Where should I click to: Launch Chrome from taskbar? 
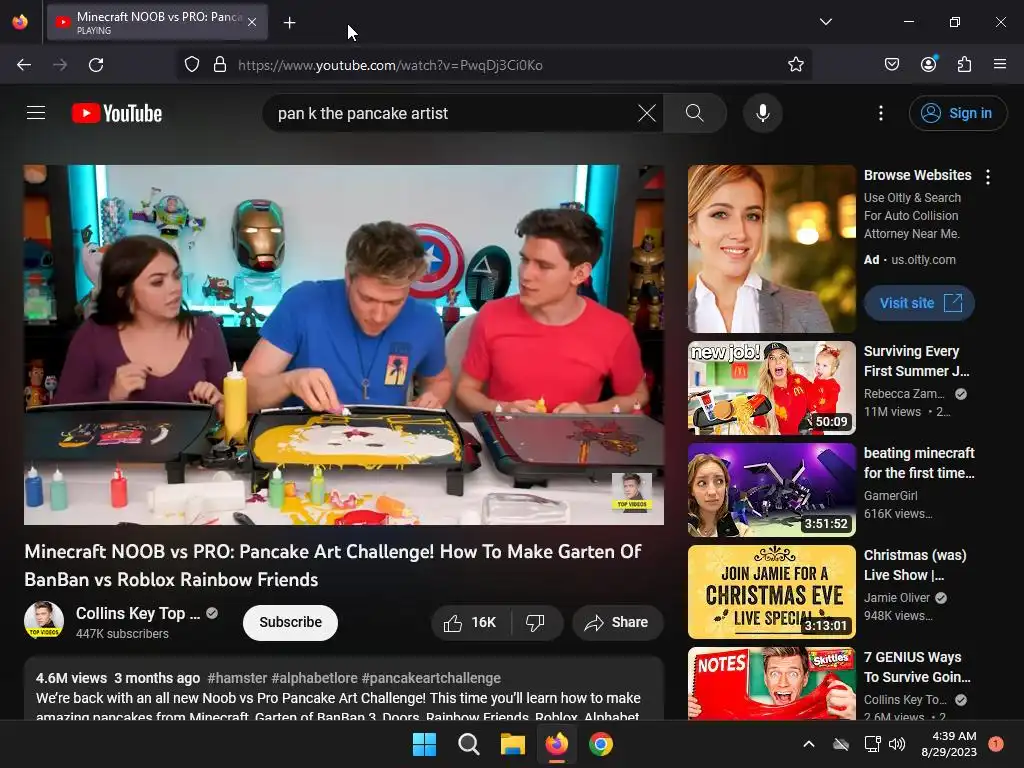(601, 744)
